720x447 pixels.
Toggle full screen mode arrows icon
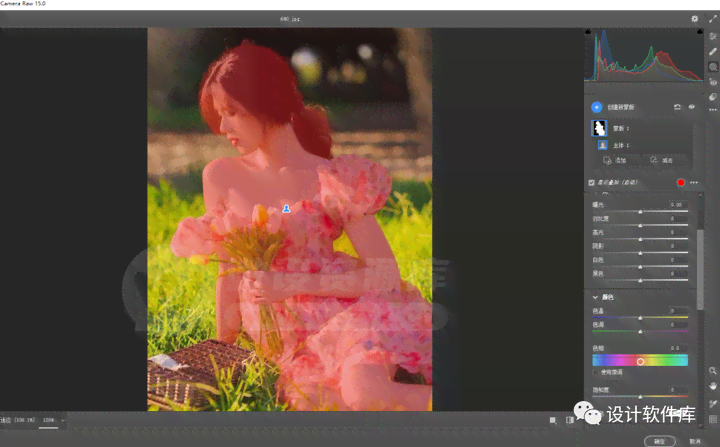click(x=713, y=19)
